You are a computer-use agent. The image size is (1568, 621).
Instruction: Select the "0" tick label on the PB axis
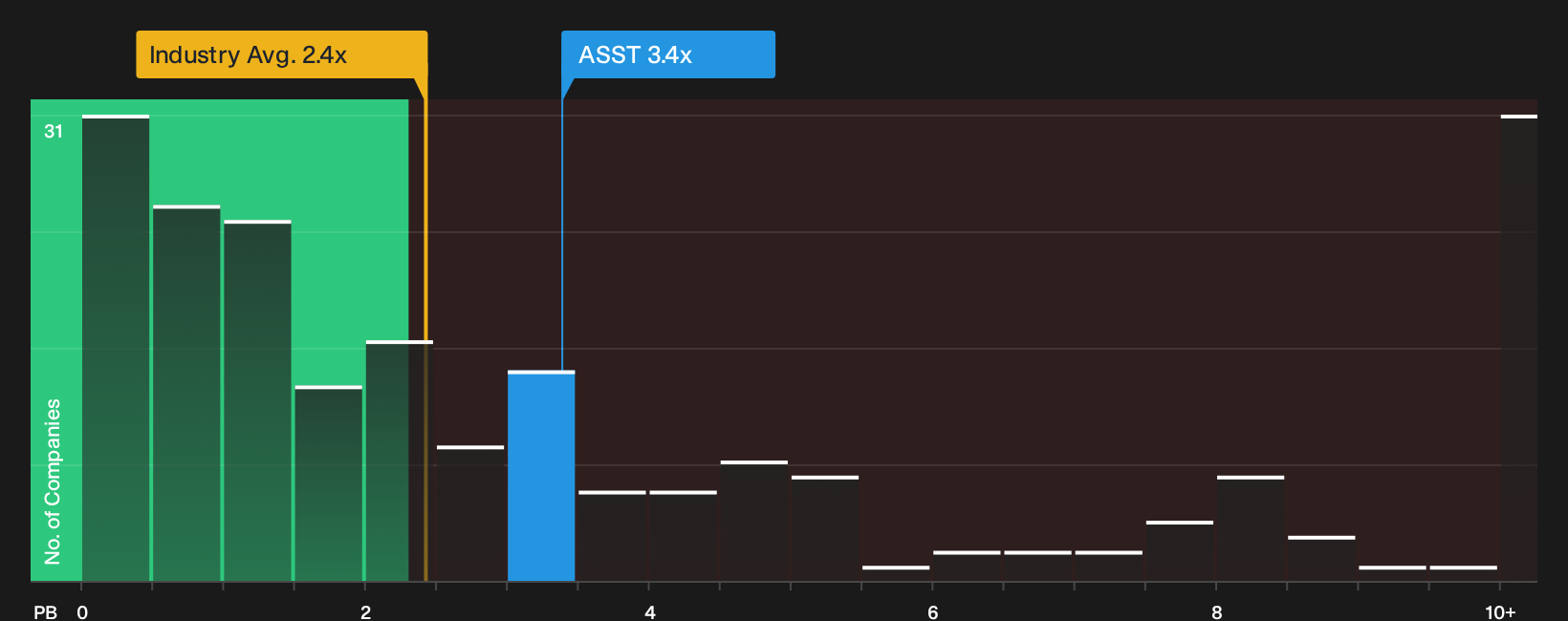pyautogui.click(x=82, y=612)
